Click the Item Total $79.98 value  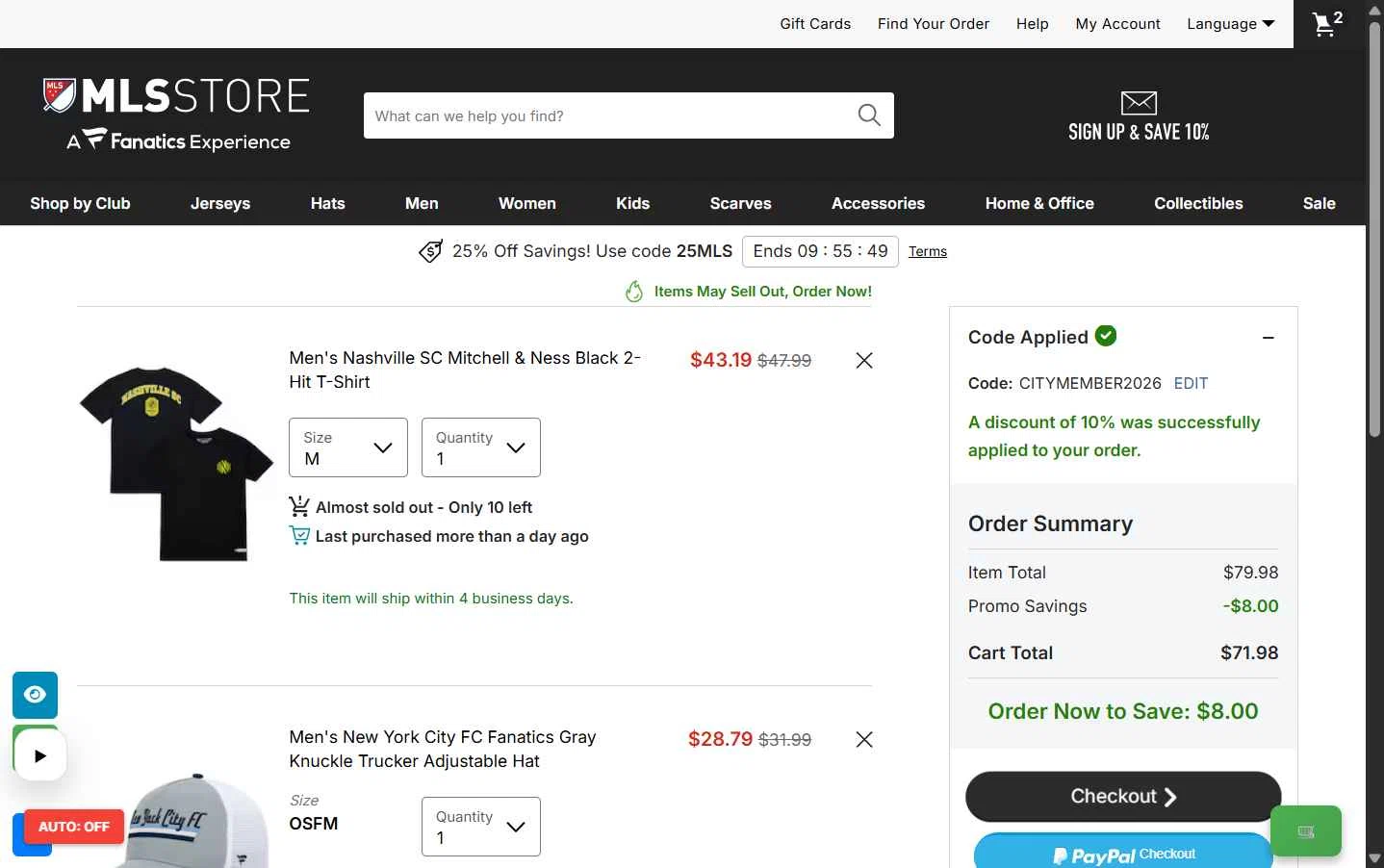1251,573
